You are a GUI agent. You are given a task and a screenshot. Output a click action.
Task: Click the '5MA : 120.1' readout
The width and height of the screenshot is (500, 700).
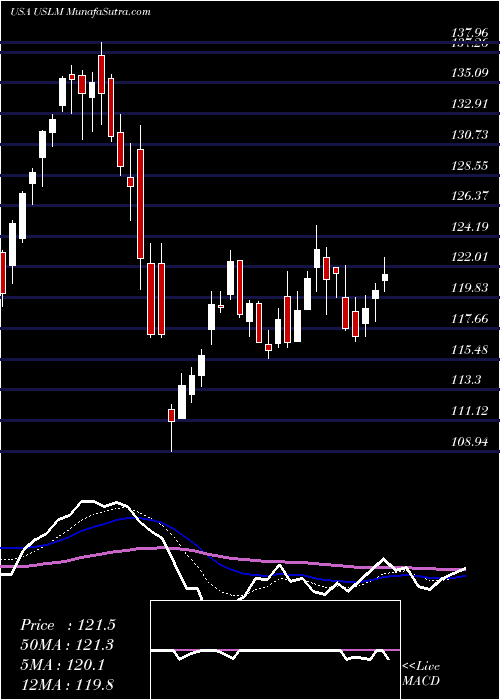point(62,666)
